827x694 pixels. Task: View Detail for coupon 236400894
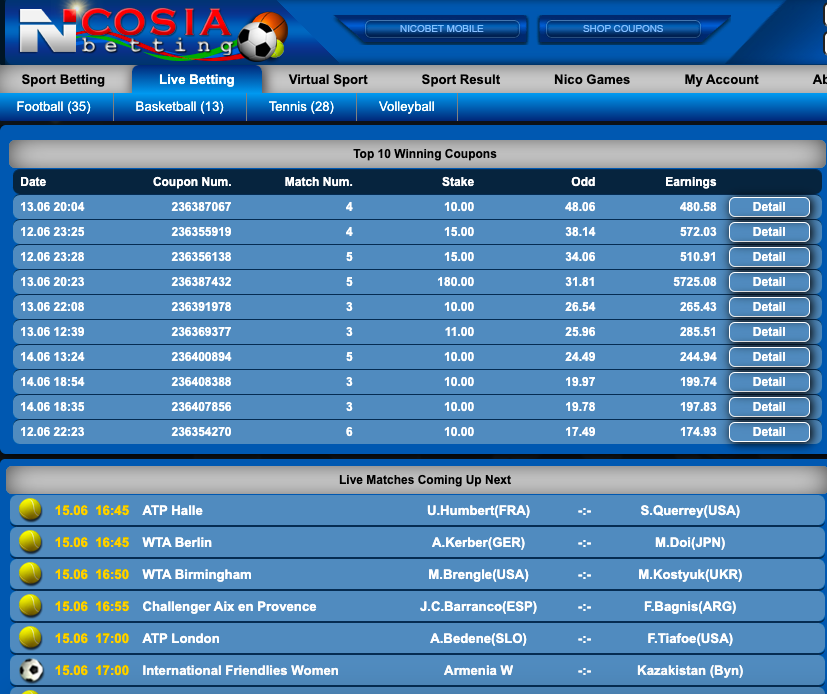769,356
